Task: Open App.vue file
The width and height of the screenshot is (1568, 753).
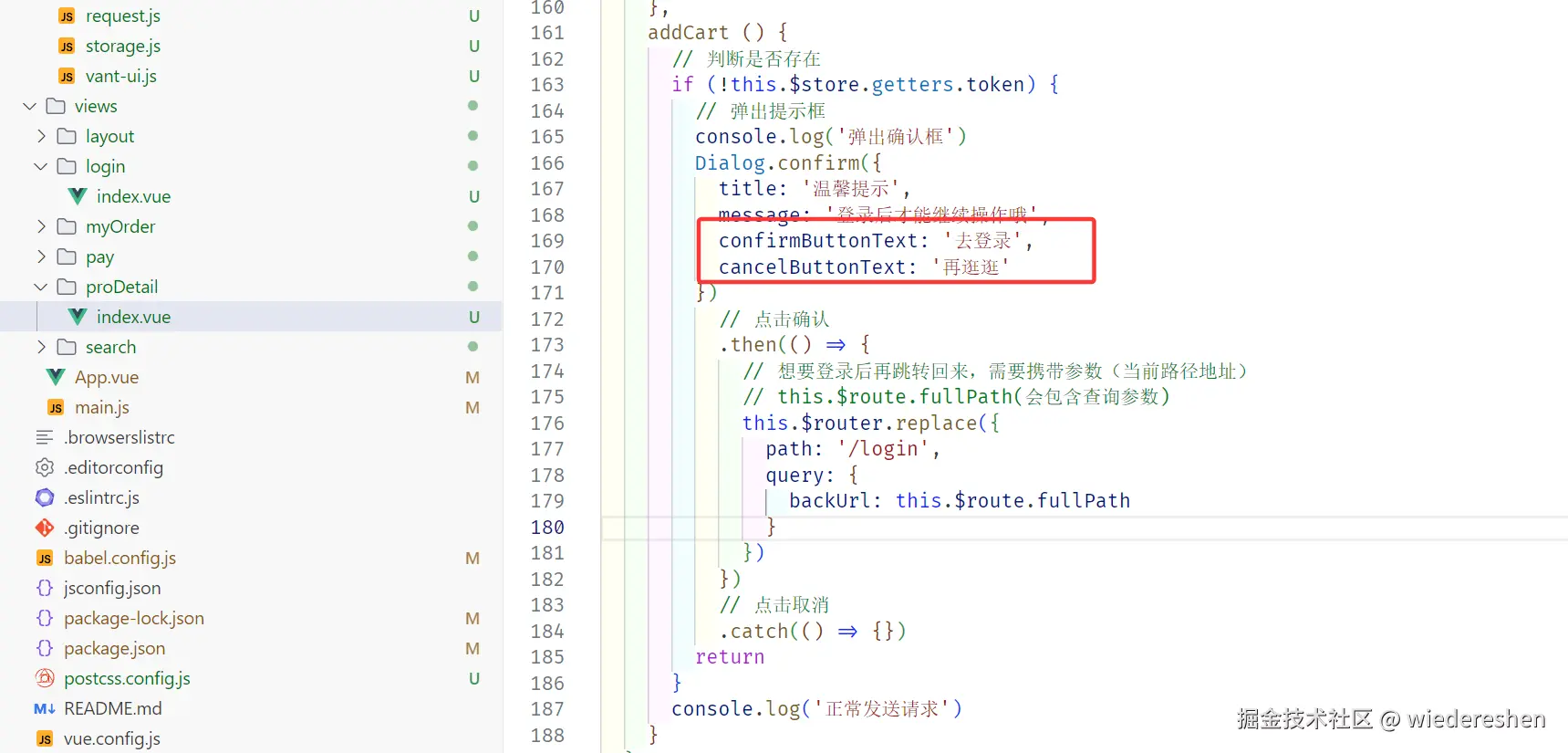Action: click(x=107, y=377)
